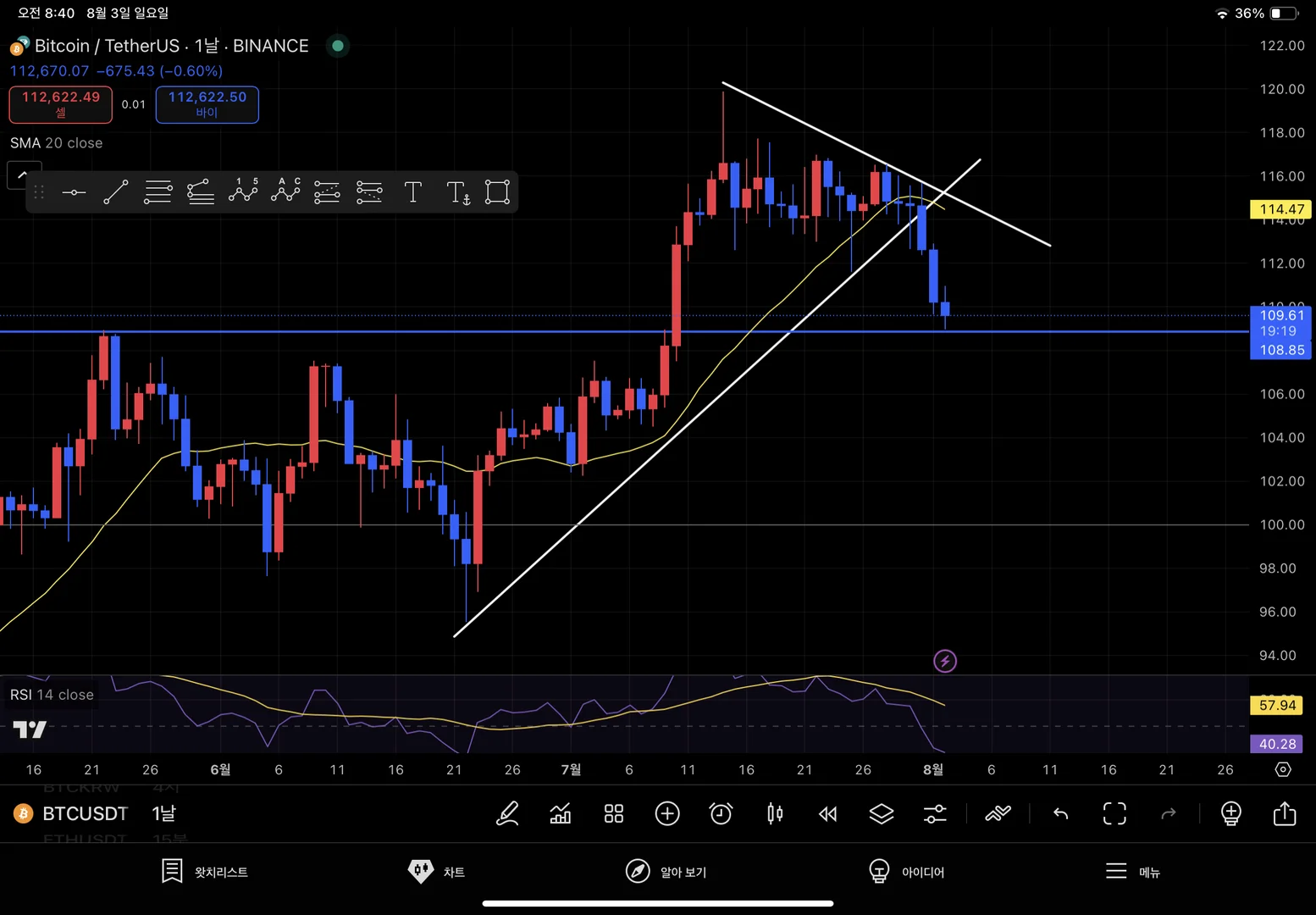Tap the 오전 8:40 clock in status bar
1316x915 pixels.
(47, 14)
